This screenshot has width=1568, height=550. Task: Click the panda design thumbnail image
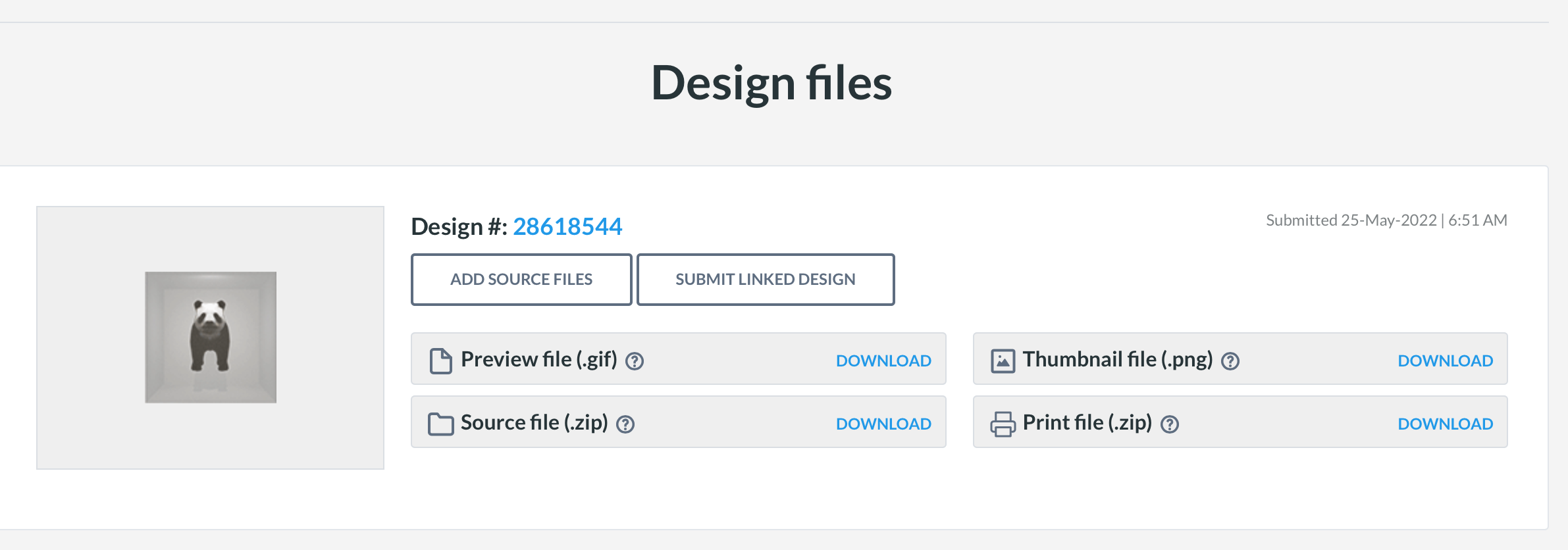coord(211,337)
